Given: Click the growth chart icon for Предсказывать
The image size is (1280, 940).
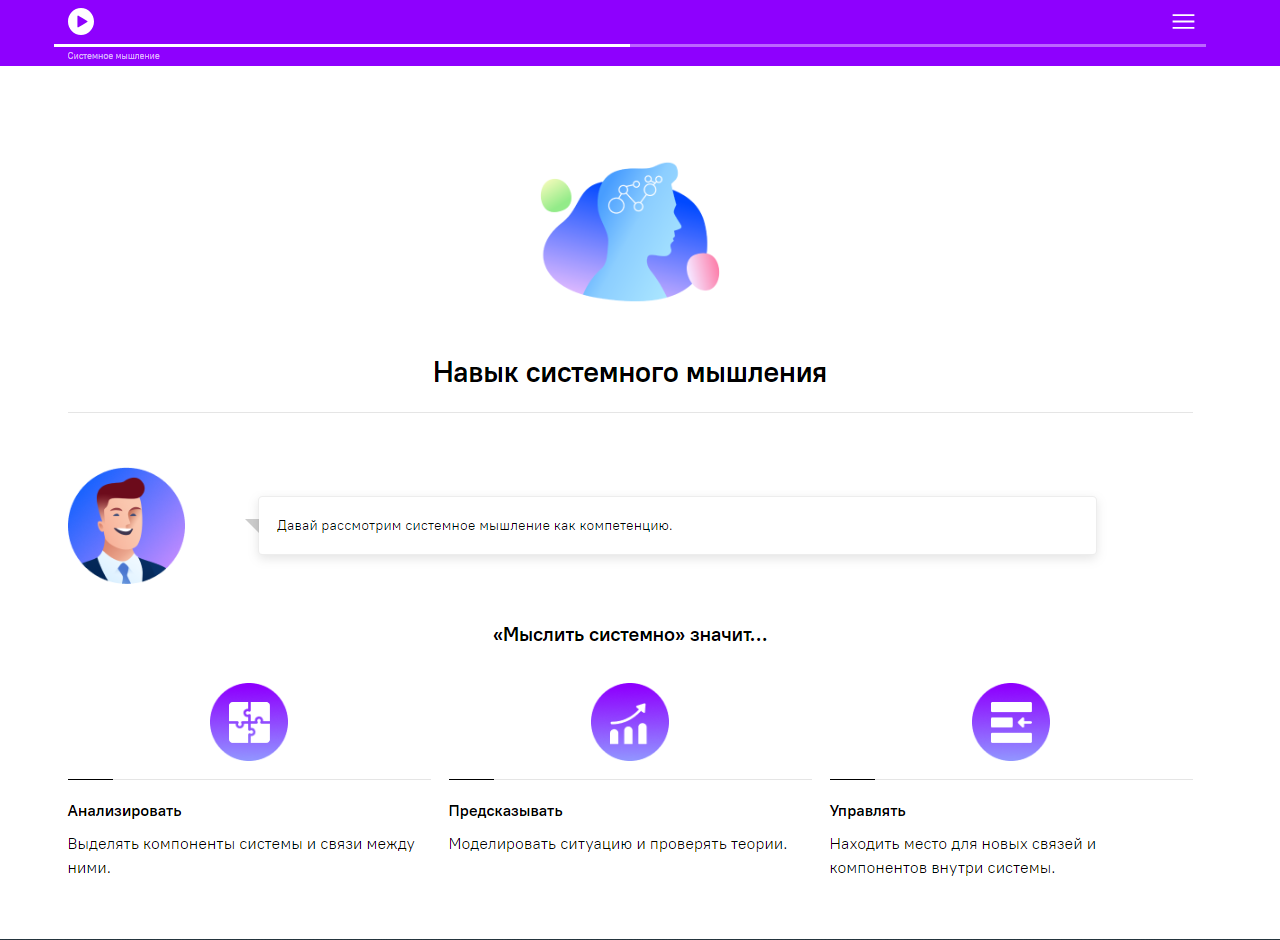Looking at the screenshot, I should point(630,722).
